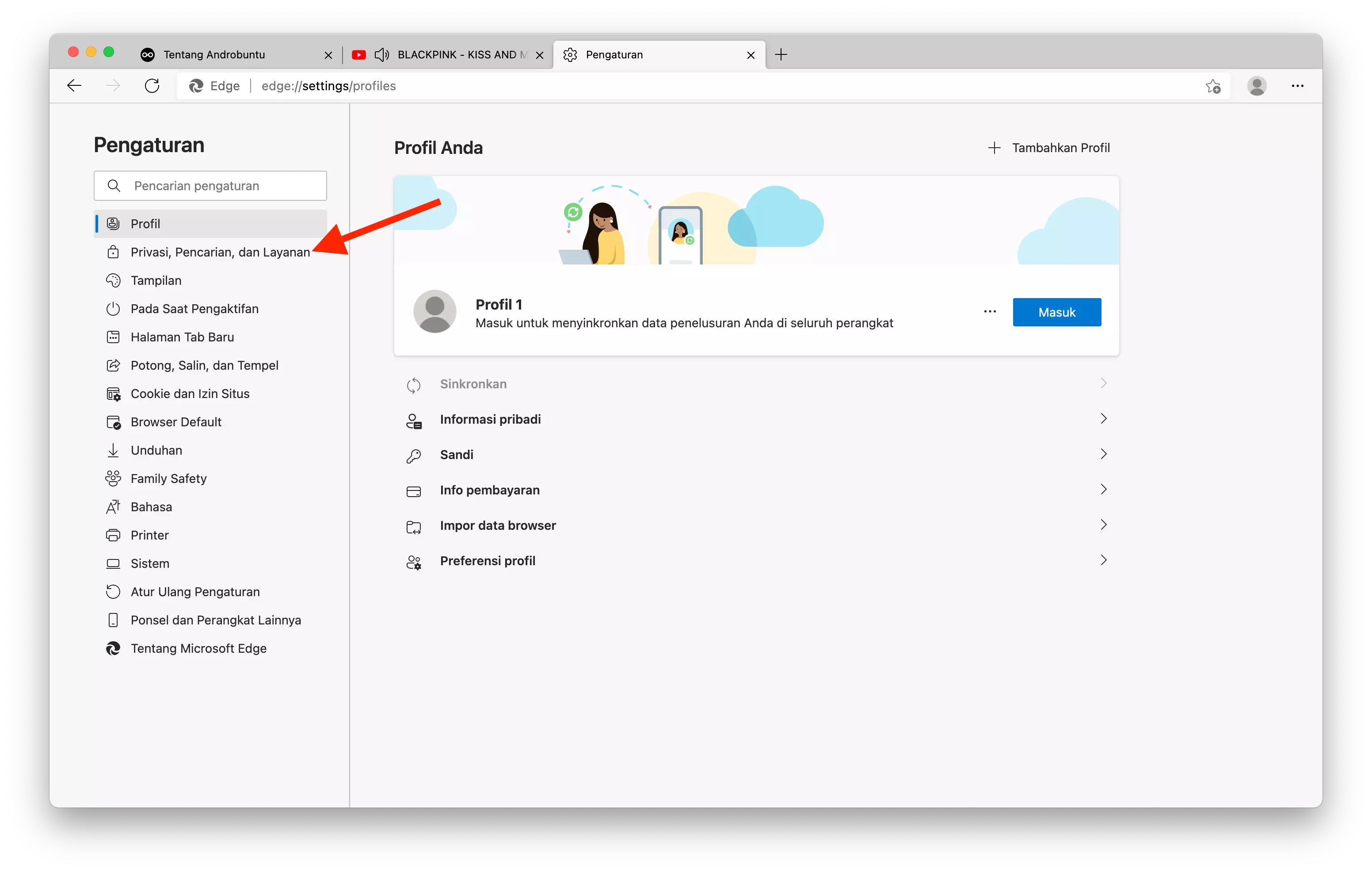Image resolution: width=1372 pixels, height=873 pixels.
Task: Click the Pada Saat Pengaktifan power icon
Action: click(113, 308)
